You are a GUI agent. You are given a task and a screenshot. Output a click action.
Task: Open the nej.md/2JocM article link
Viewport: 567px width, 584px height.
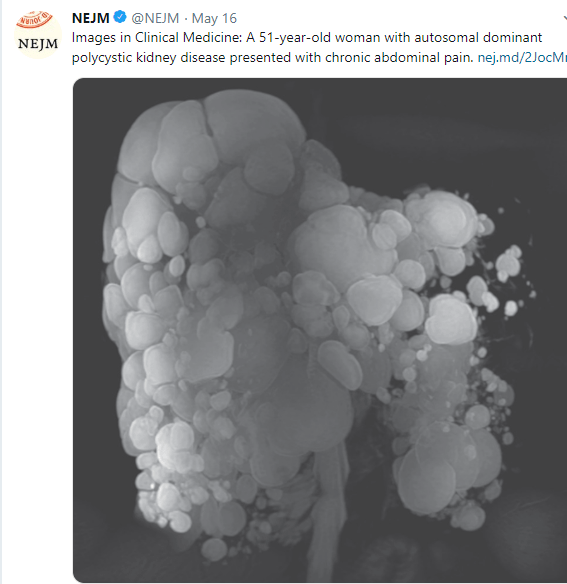pos(522,58)
